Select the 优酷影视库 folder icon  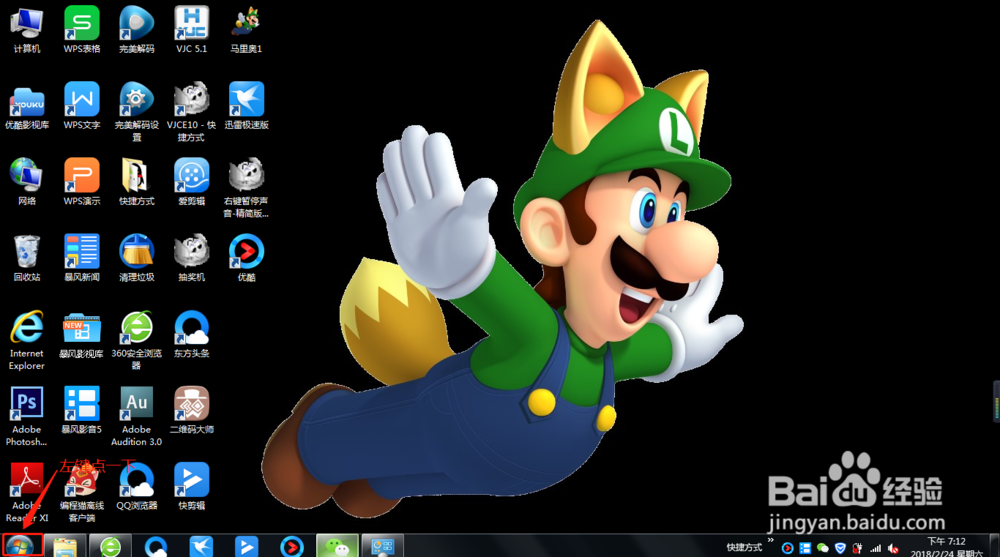(x=27, y=106)
